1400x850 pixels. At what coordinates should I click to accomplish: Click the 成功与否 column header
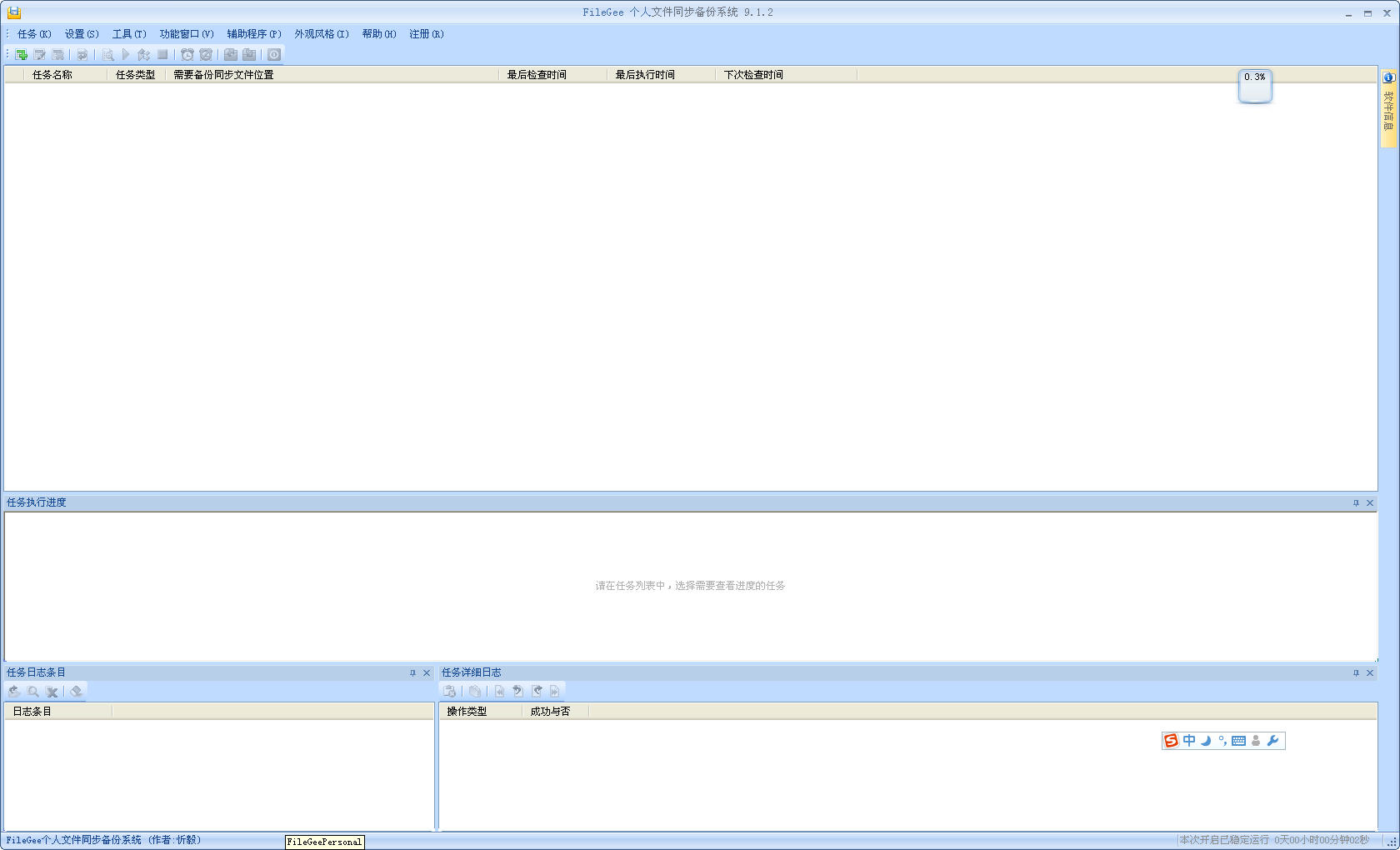point(556,712)
